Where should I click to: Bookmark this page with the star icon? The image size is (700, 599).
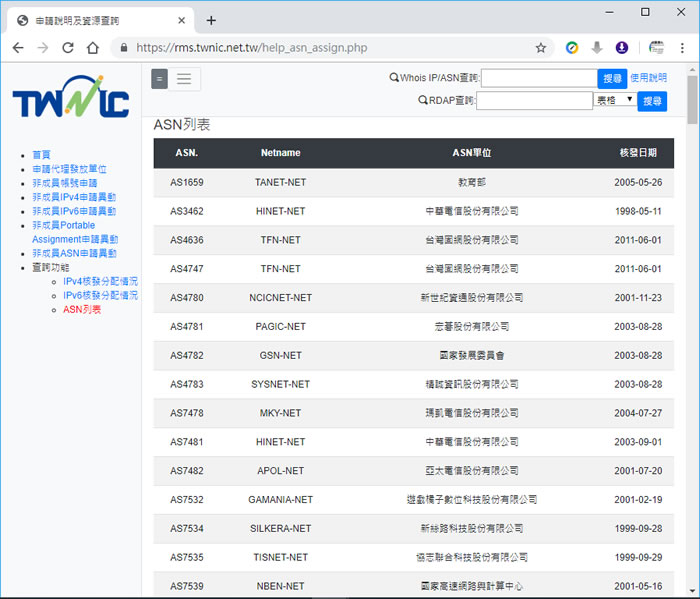pyautogui.click(x=541, y=48)
